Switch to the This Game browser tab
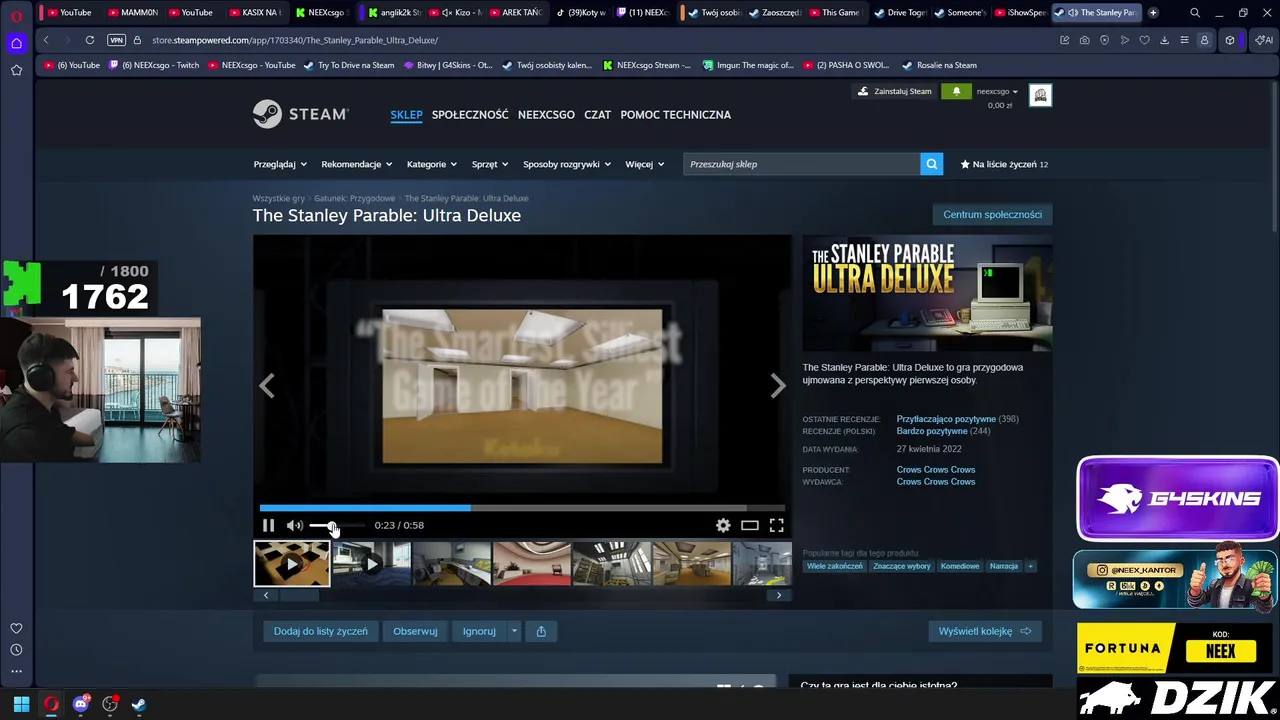This screenshot has height=720, width=1280. pos(834,13)
